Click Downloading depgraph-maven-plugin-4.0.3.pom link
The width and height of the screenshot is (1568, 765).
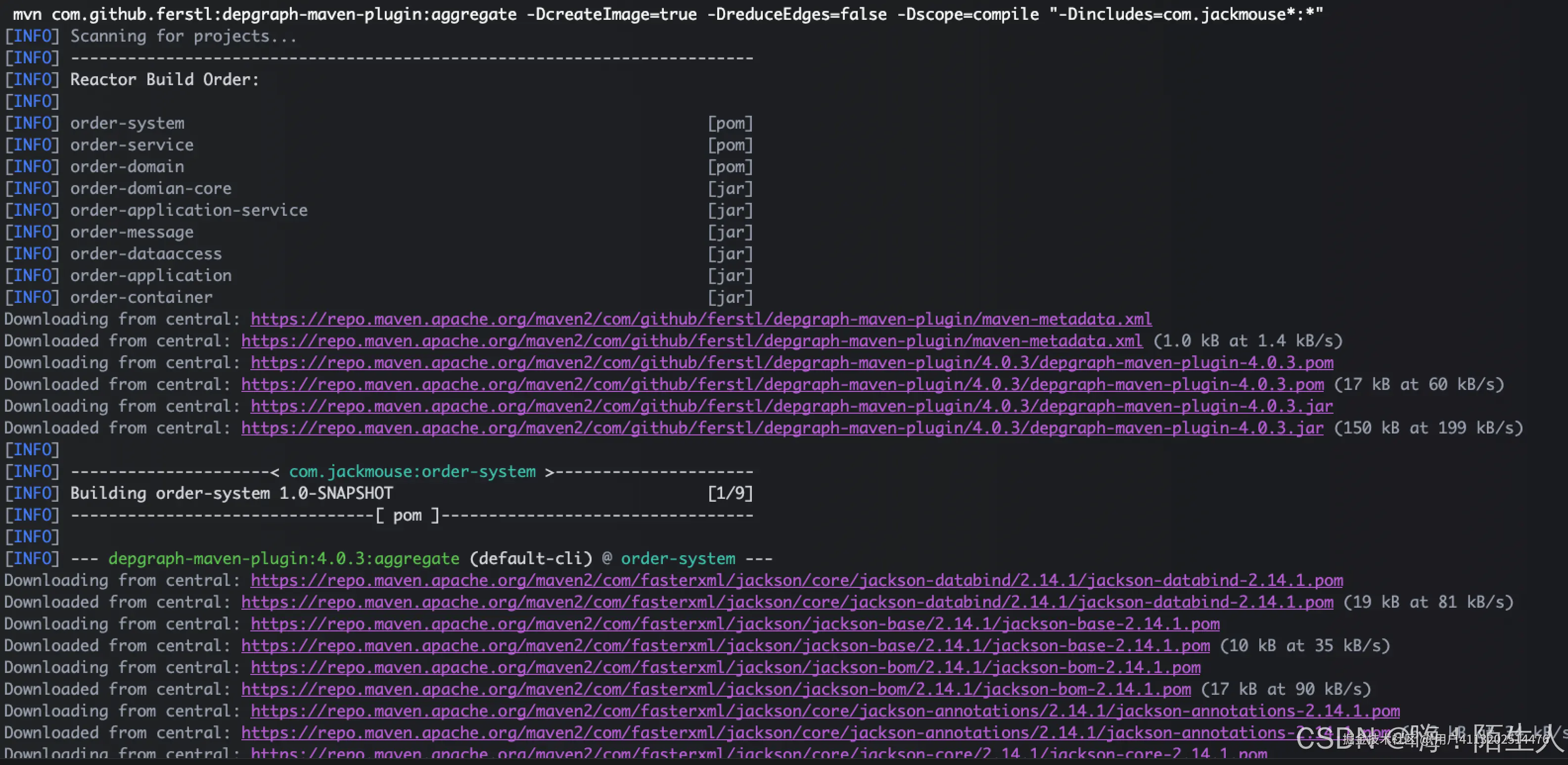791,363
